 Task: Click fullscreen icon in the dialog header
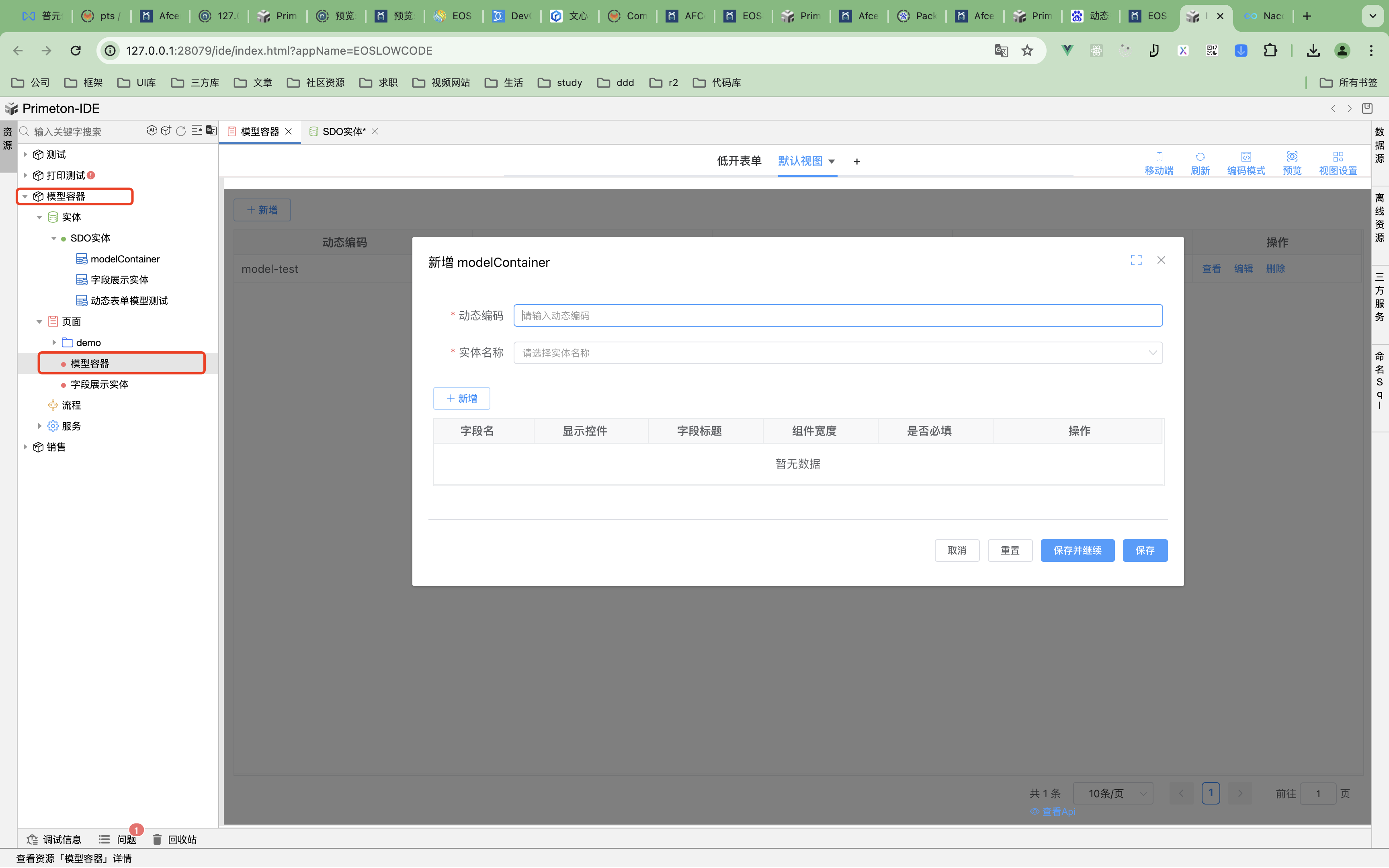tap(1136, 260)
